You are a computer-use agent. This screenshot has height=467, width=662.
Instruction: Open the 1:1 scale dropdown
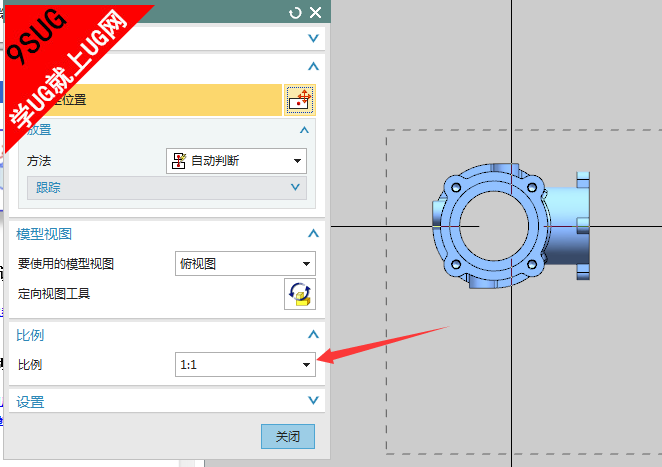click(x=245, y=364)
